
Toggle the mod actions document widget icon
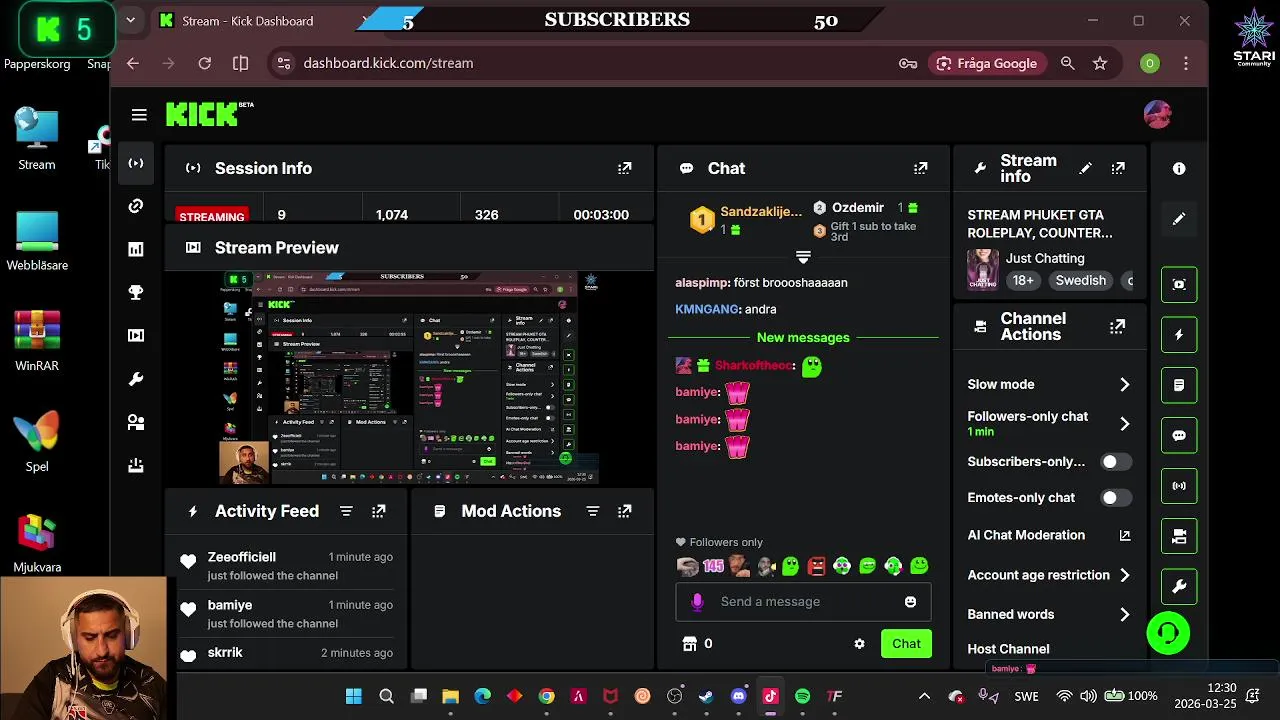point(1179,385)
